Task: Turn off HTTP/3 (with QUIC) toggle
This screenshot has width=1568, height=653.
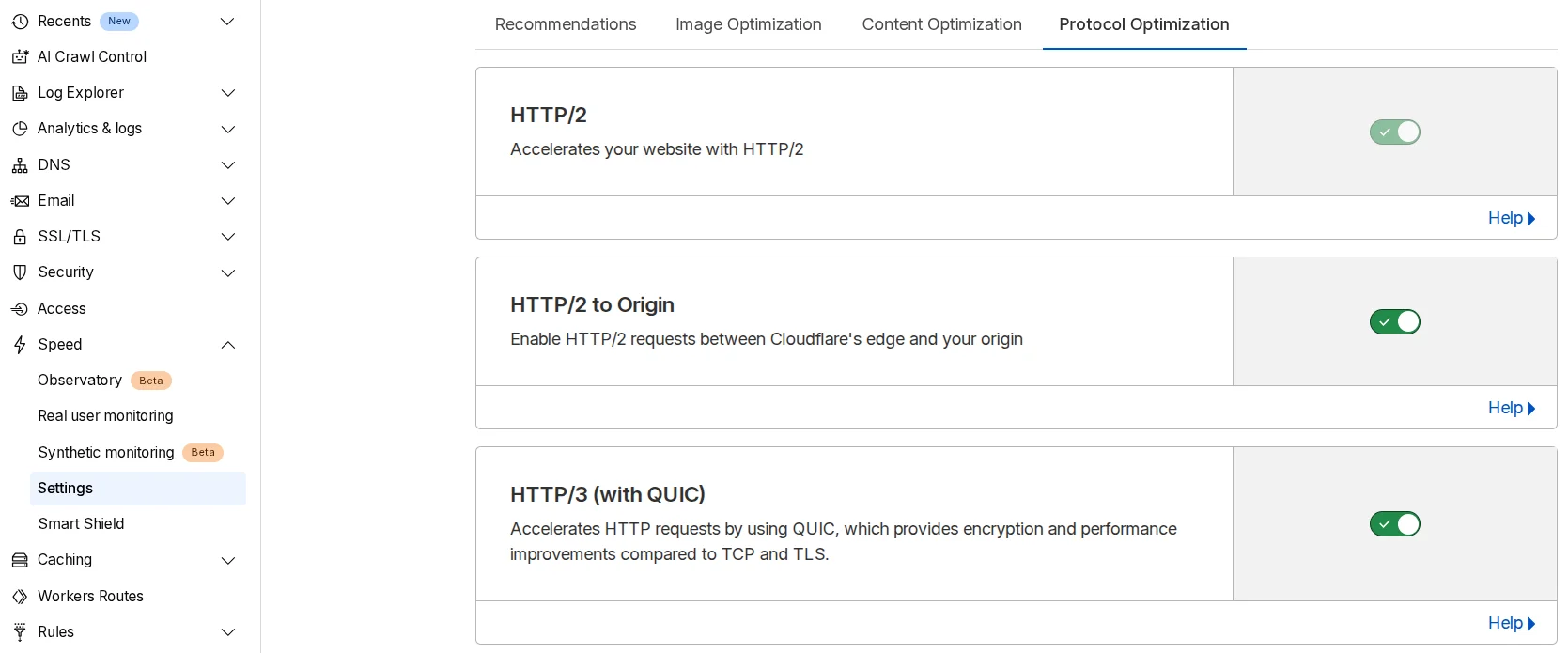Action: 1394,524
